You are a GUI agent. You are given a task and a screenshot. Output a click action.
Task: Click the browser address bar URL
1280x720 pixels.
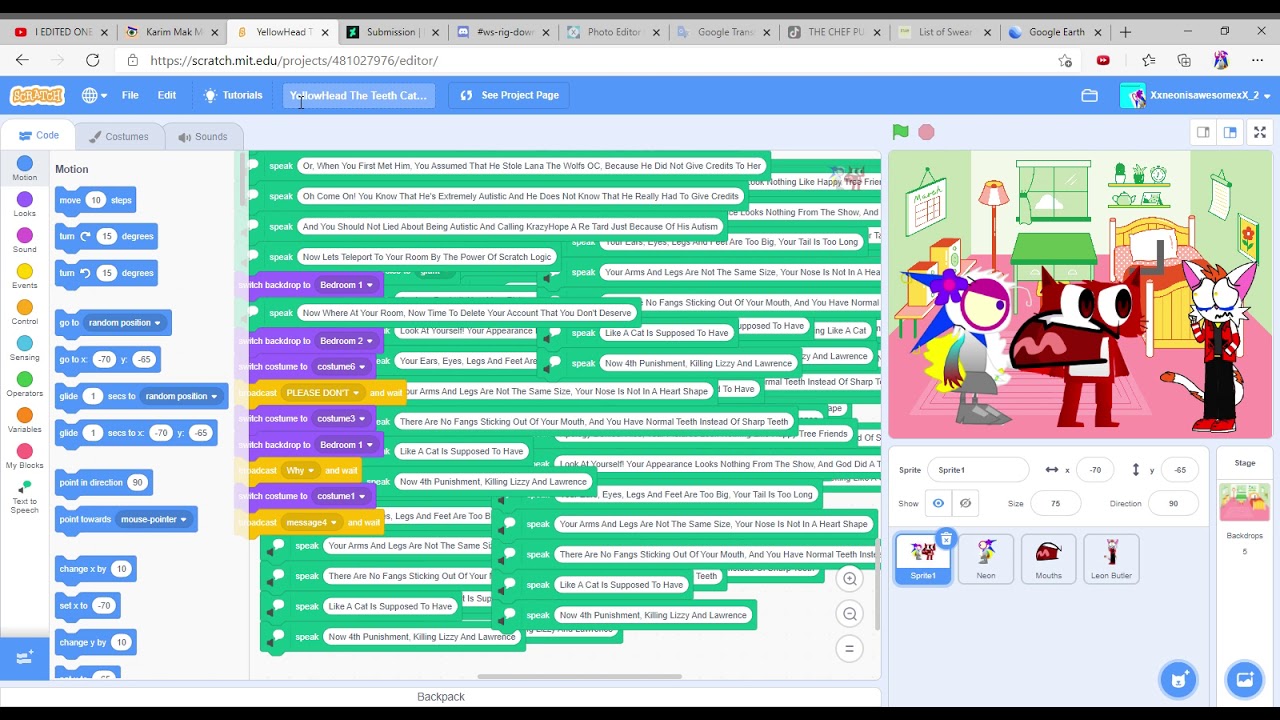(294, 60)
